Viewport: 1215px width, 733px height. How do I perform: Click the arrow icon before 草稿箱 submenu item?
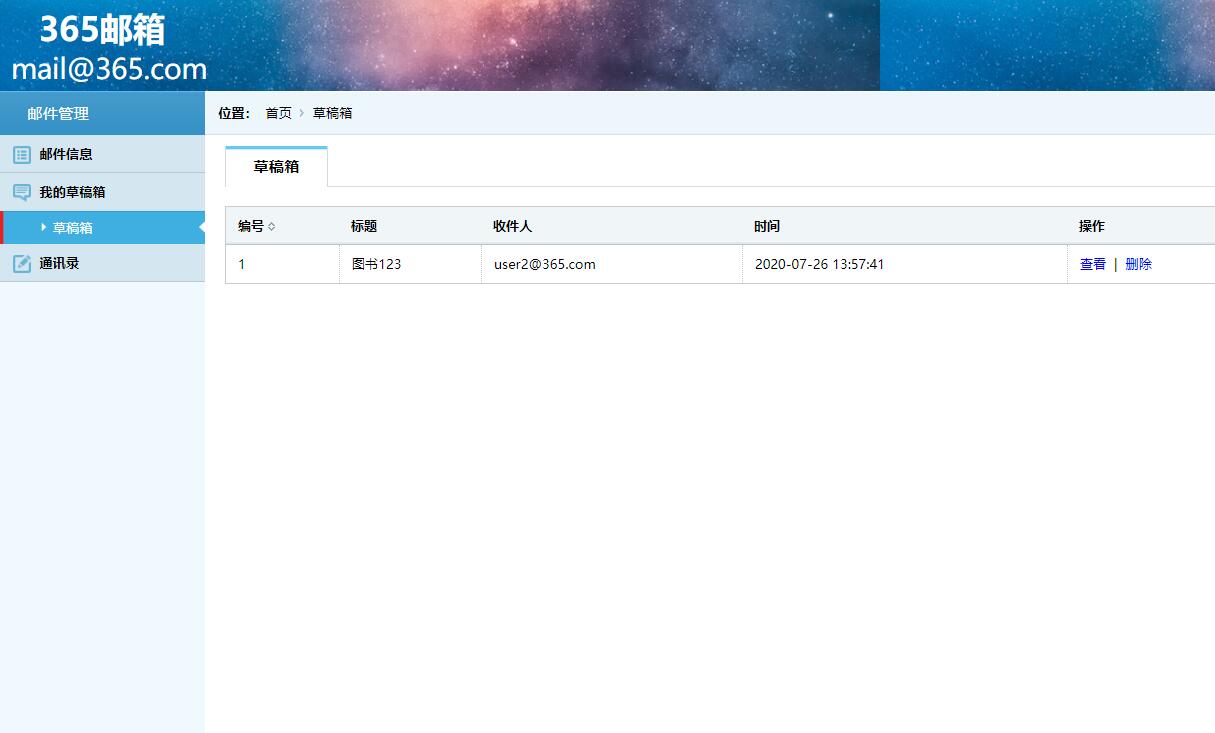pyautogui.click(x=42, y=227)
